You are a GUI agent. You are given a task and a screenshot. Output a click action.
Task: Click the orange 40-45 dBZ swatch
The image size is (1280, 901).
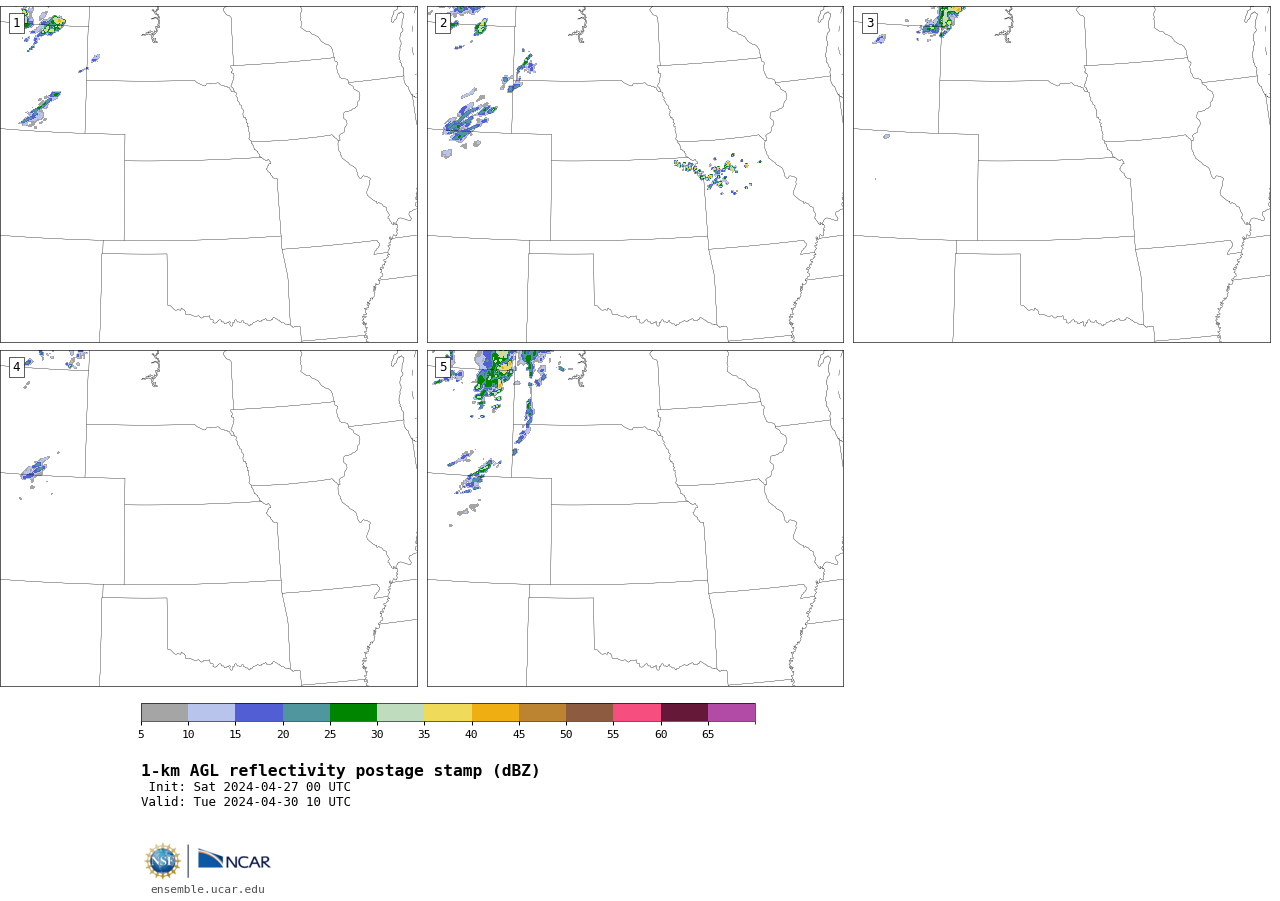495,713
